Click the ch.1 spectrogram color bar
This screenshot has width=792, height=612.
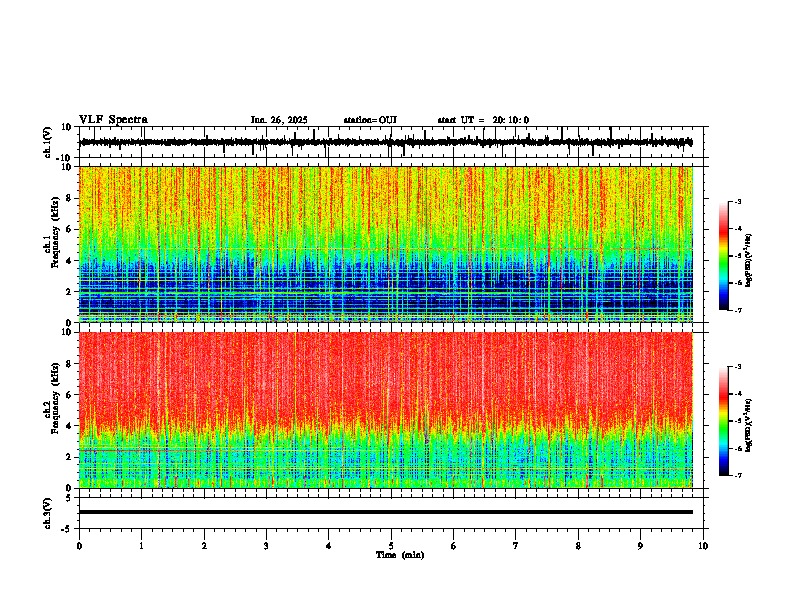pos(723,256)
